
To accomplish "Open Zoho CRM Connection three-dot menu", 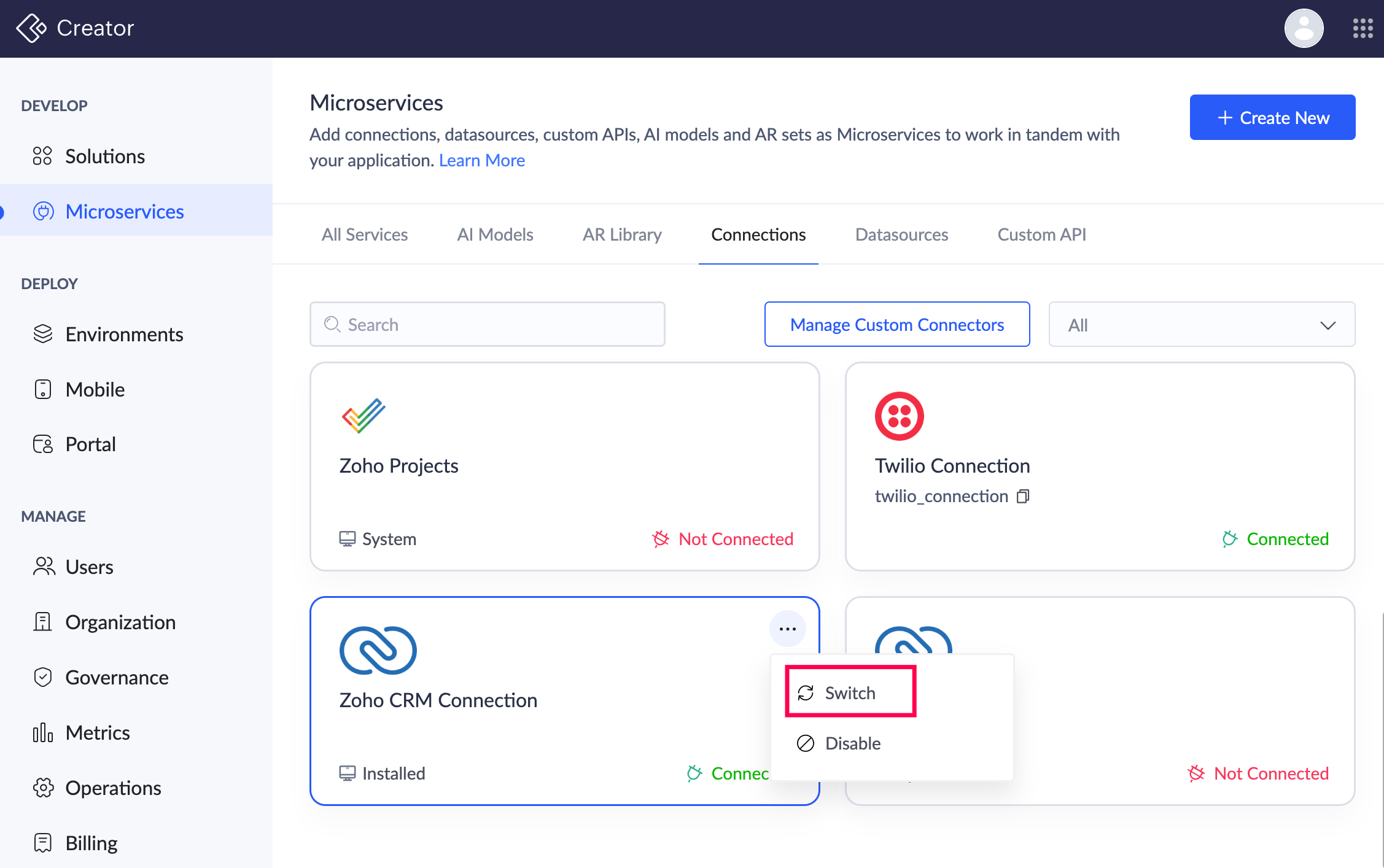I will pos(787,629).
